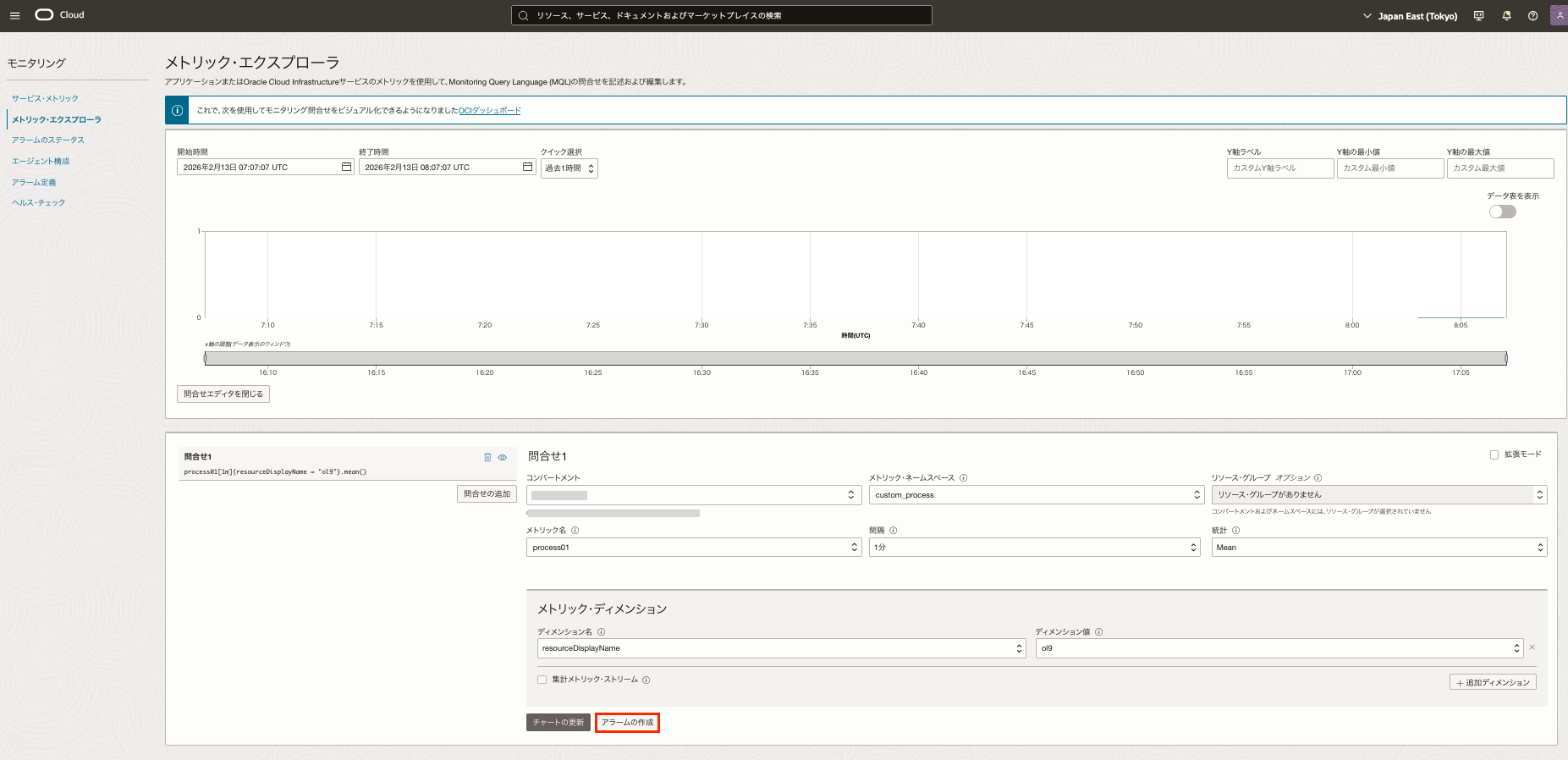Go to Service Metrics in sidebar
Image resolution: width=1568 pixels, height=760 pixels.
[45, 99]
